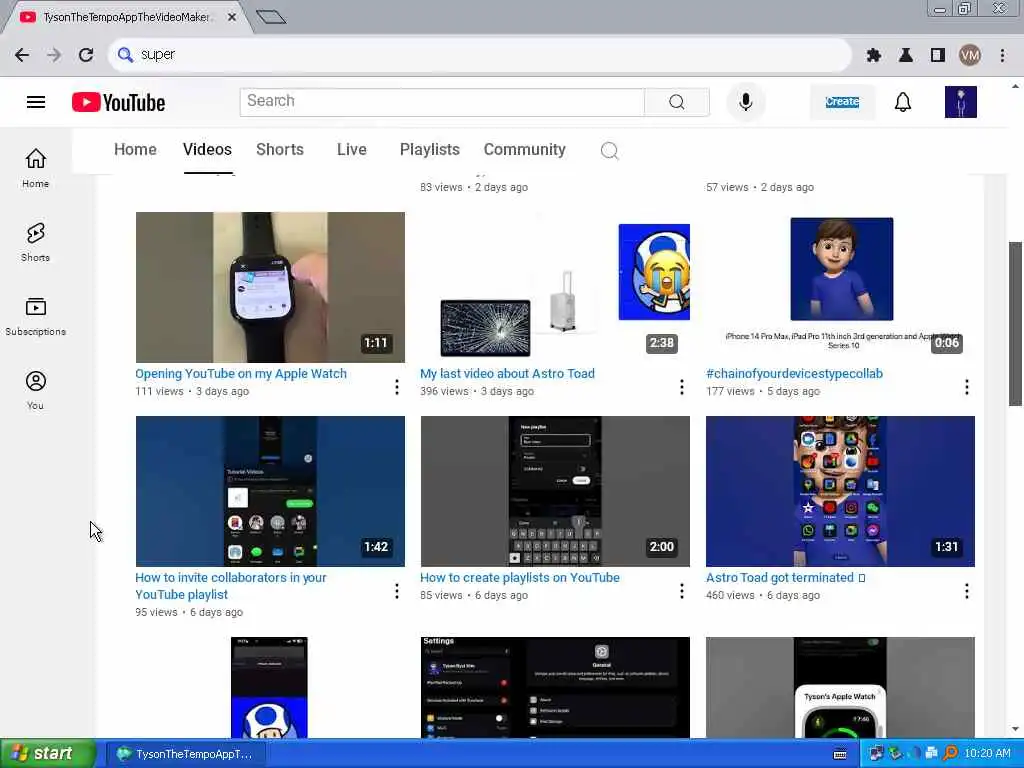Open the Community tab
This screenshot has width=1024, height=768.
(x=524, y=150)
